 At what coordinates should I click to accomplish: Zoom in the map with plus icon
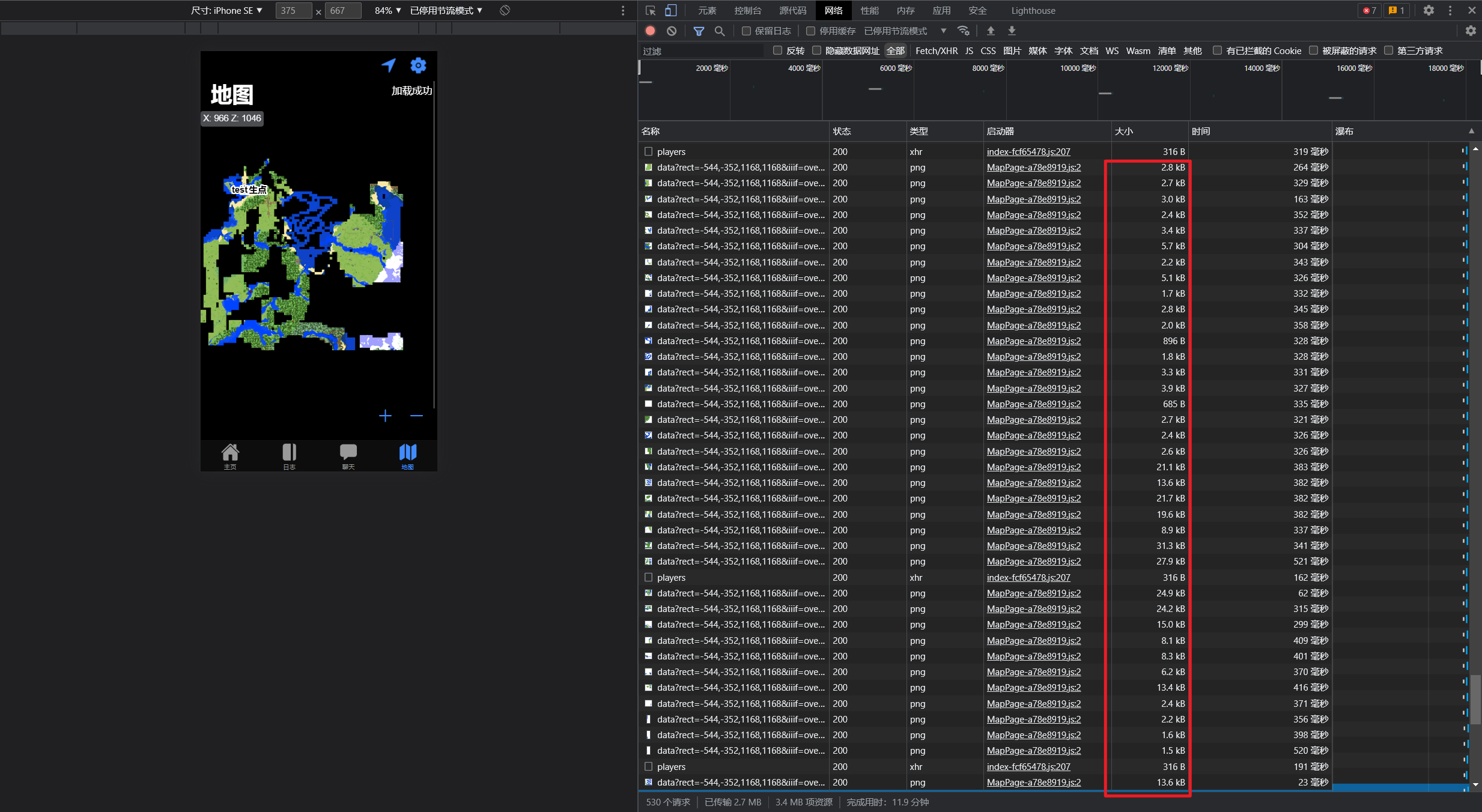[385, 416]
